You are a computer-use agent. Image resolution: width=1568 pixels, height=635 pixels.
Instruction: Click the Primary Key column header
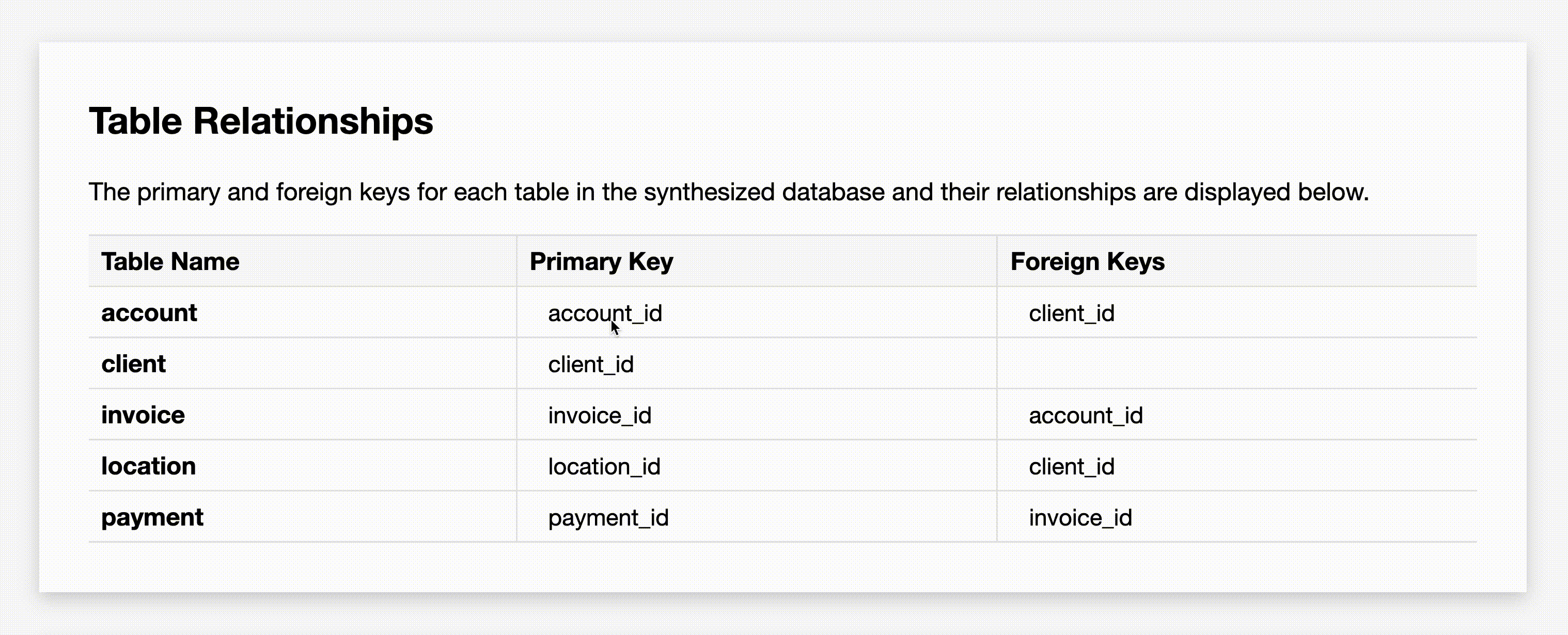click(x=601, y=262)
